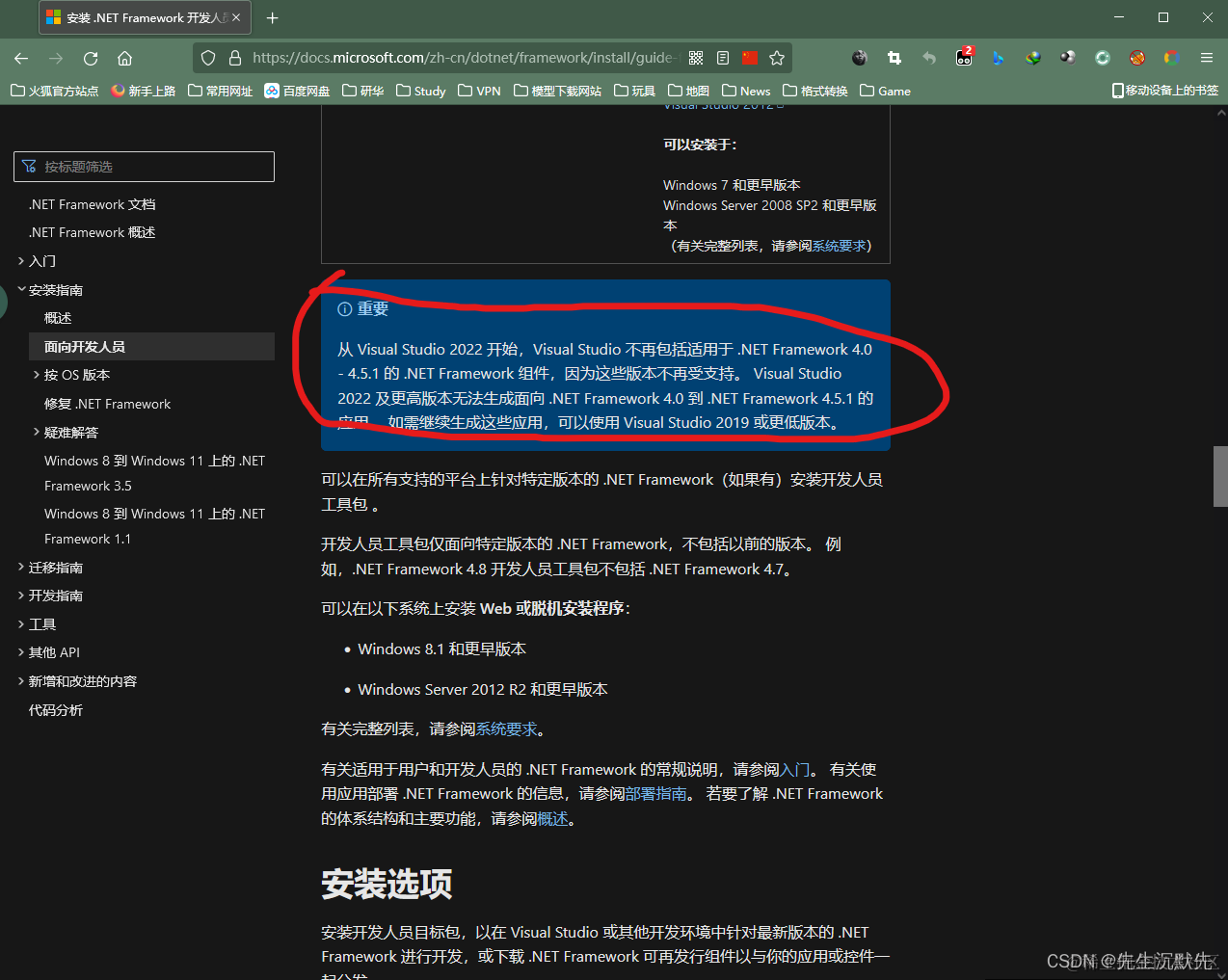Open the Bing extension icon

click(999, 58)
